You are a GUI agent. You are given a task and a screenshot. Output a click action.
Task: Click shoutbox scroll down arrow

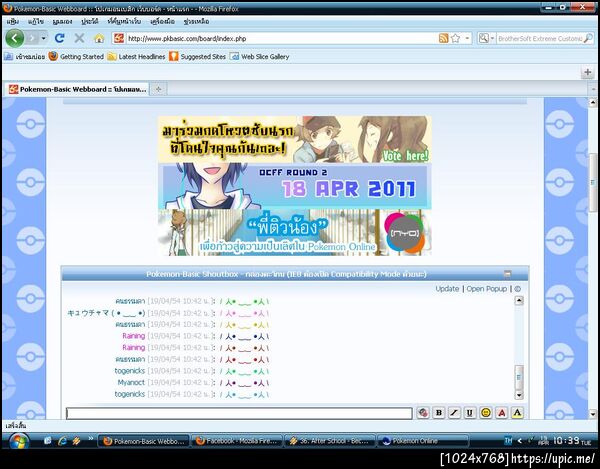coord(519,395)
